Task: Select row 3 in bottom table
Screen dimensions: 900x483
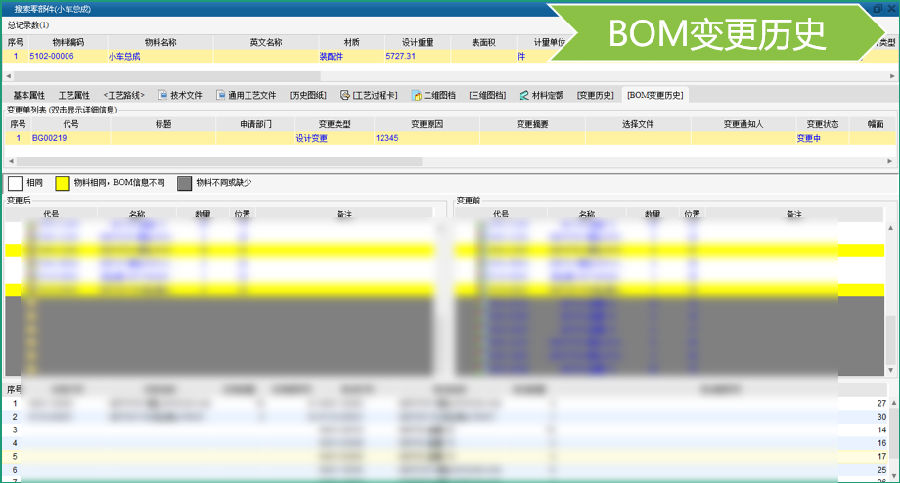Action: point(445,430)
